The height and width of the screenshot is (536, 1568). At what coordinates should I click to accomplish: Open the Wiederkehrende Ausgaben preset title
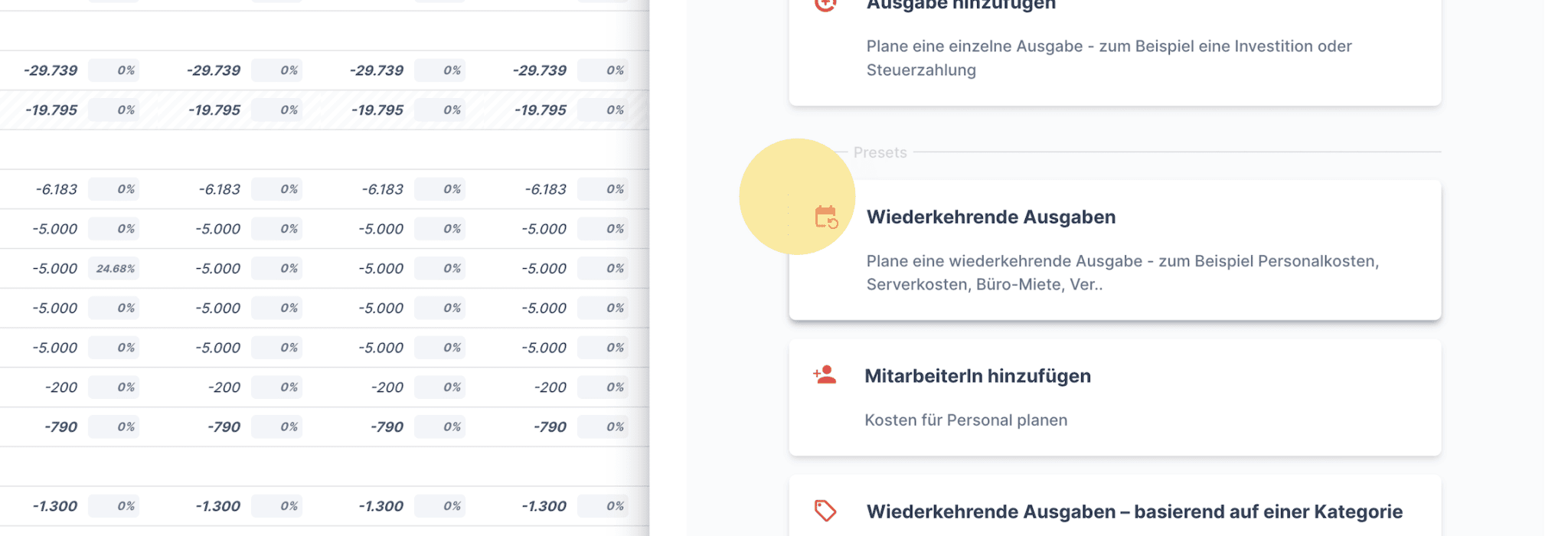(x=991, y=217)
